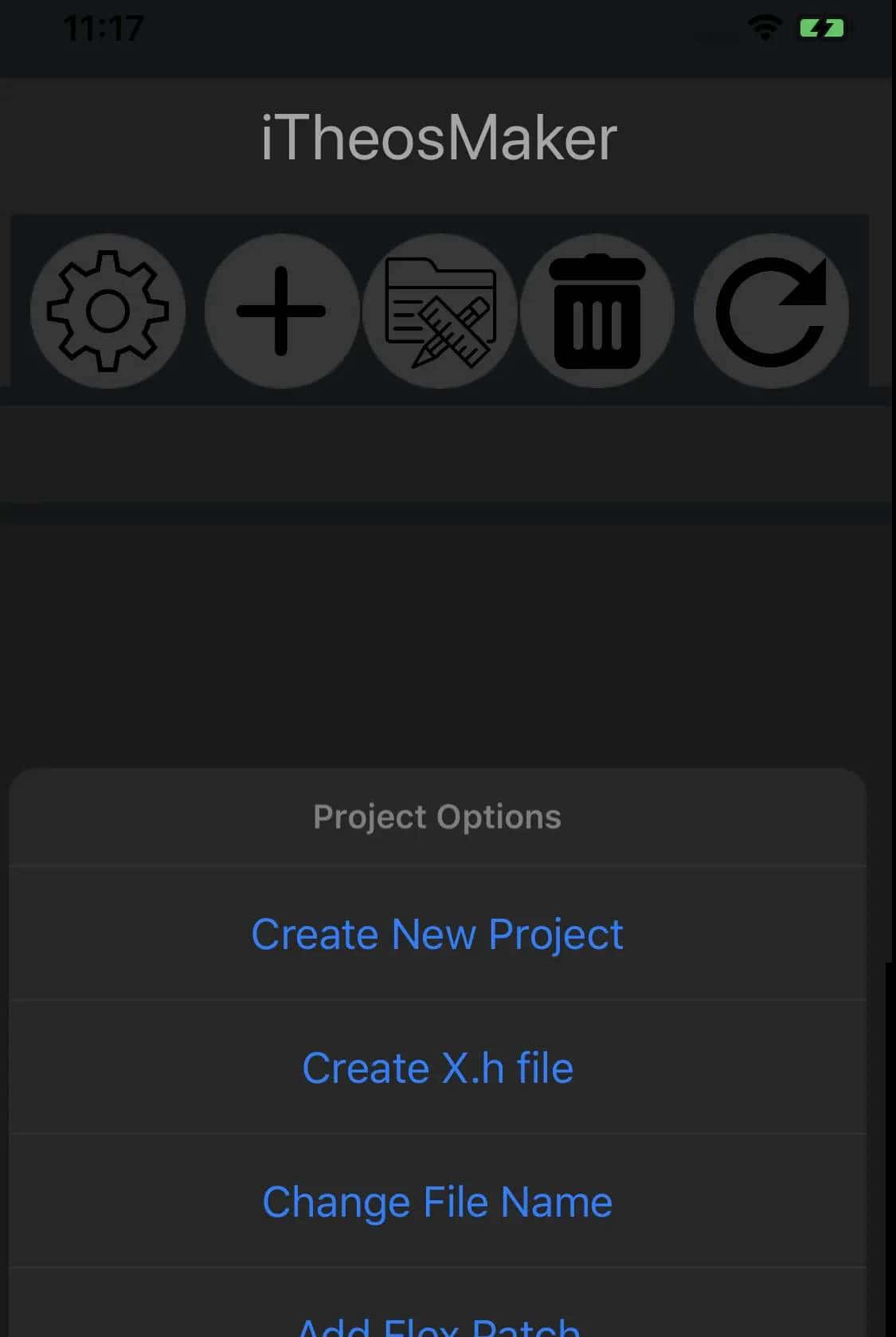Viewport: 896px width, 1337px height.
Task: Tap the 11:17 clock in status bar
Action: coord(104,29)
